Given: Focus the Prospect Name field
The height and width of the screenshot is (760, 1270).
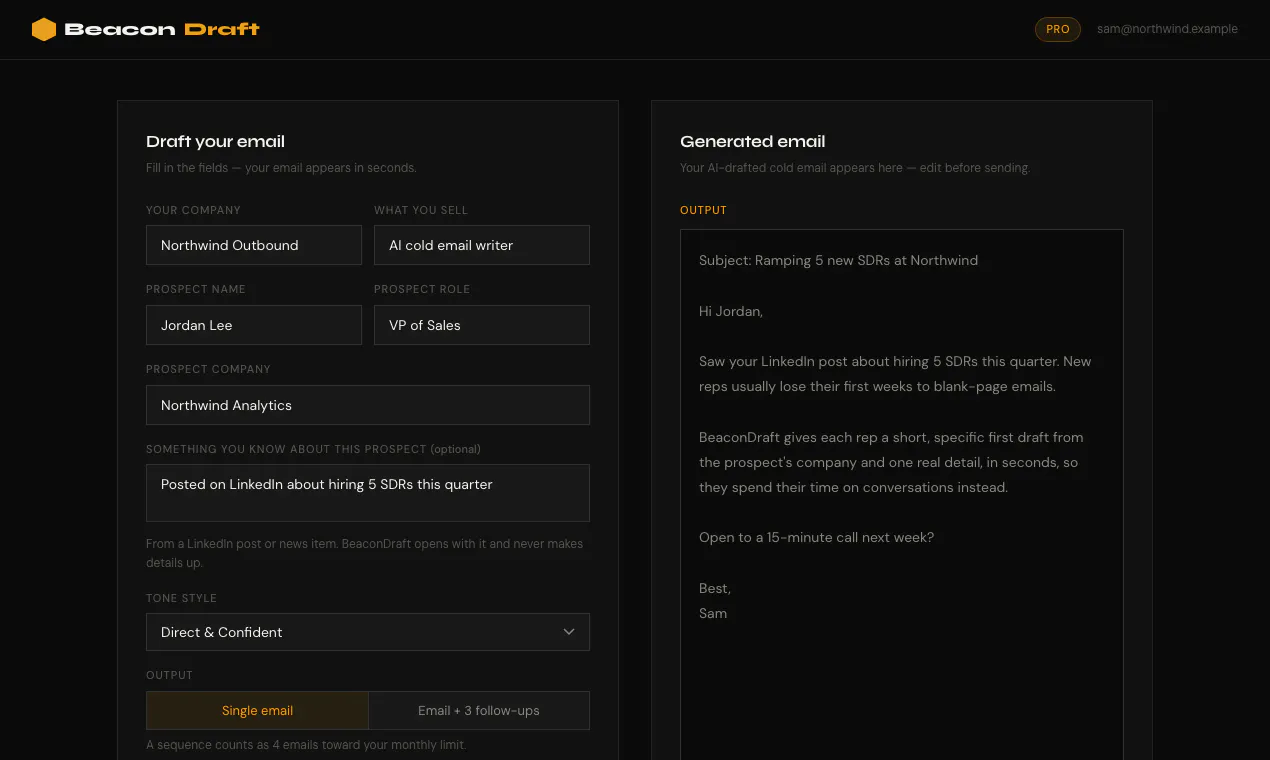Looking at the screenshot, I should [x=254, y=325].
